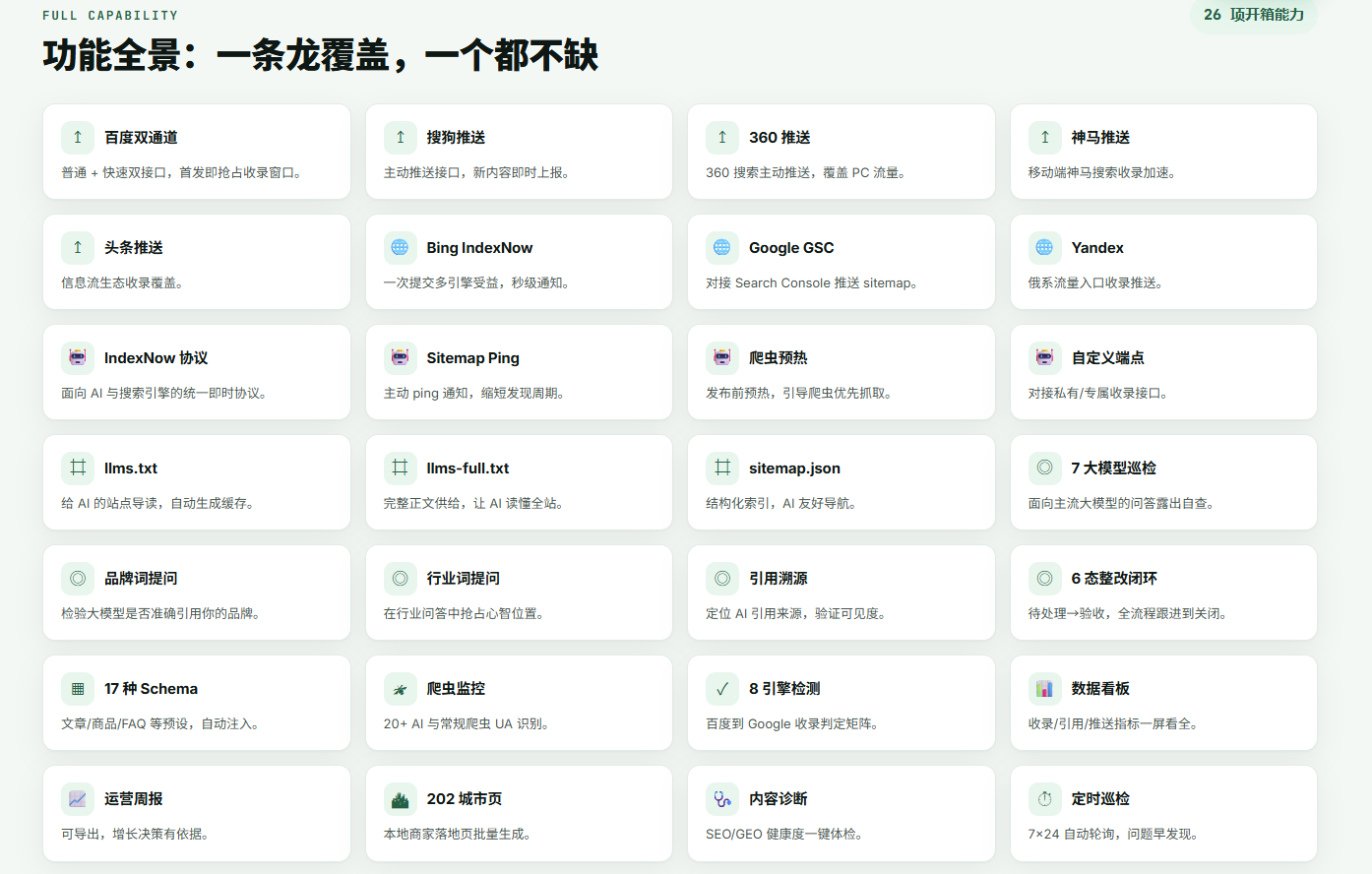Click the text 给 AI 的站点导读,自动生成缓存。
This screenshot has width=1372, height=874.
pos(160,503)
